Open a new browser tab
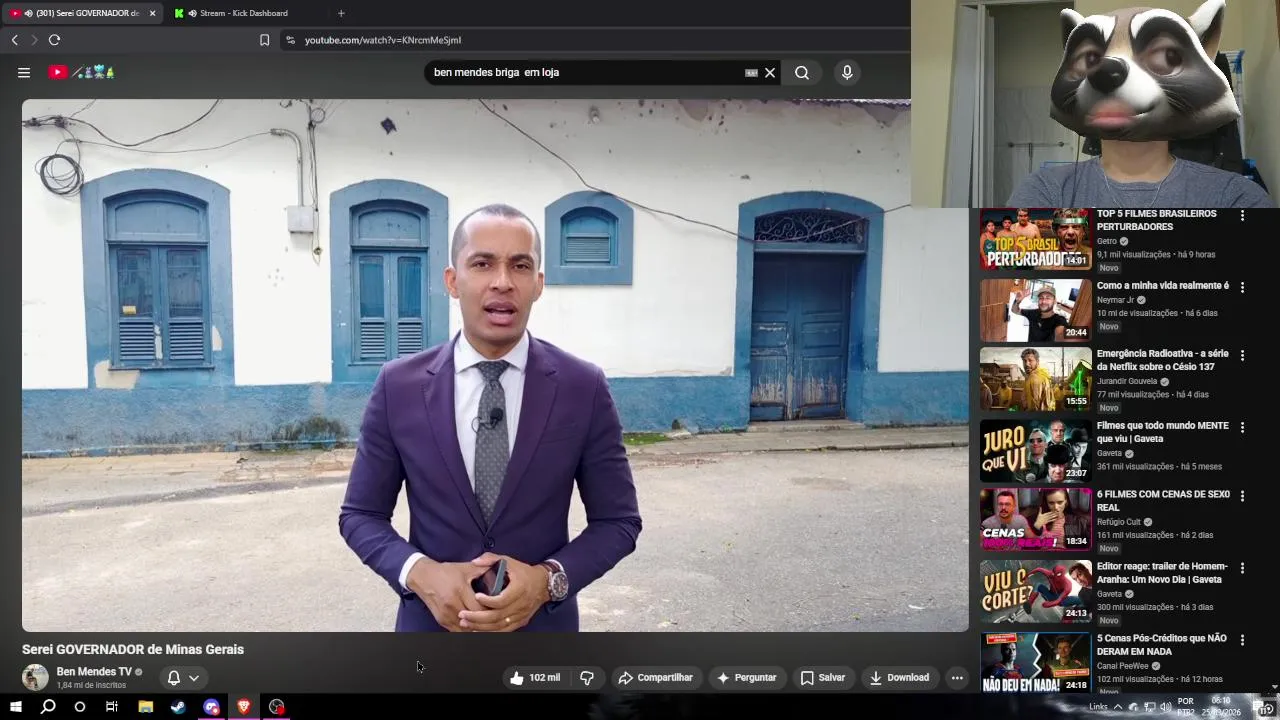The width and height of the screenshot is (1280, 720). point(341,13)
